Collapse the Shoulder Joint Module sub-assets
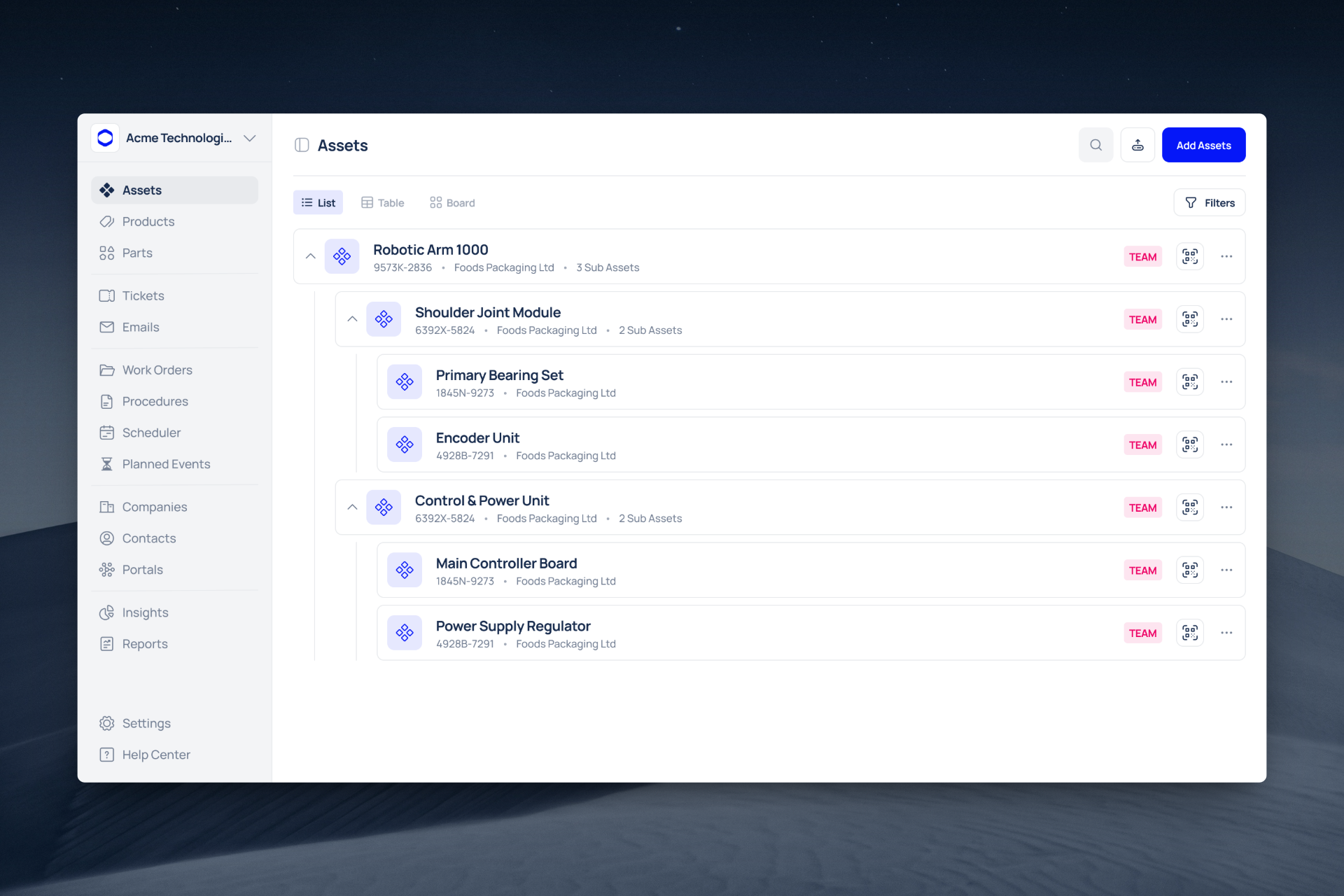 (352, 318)
